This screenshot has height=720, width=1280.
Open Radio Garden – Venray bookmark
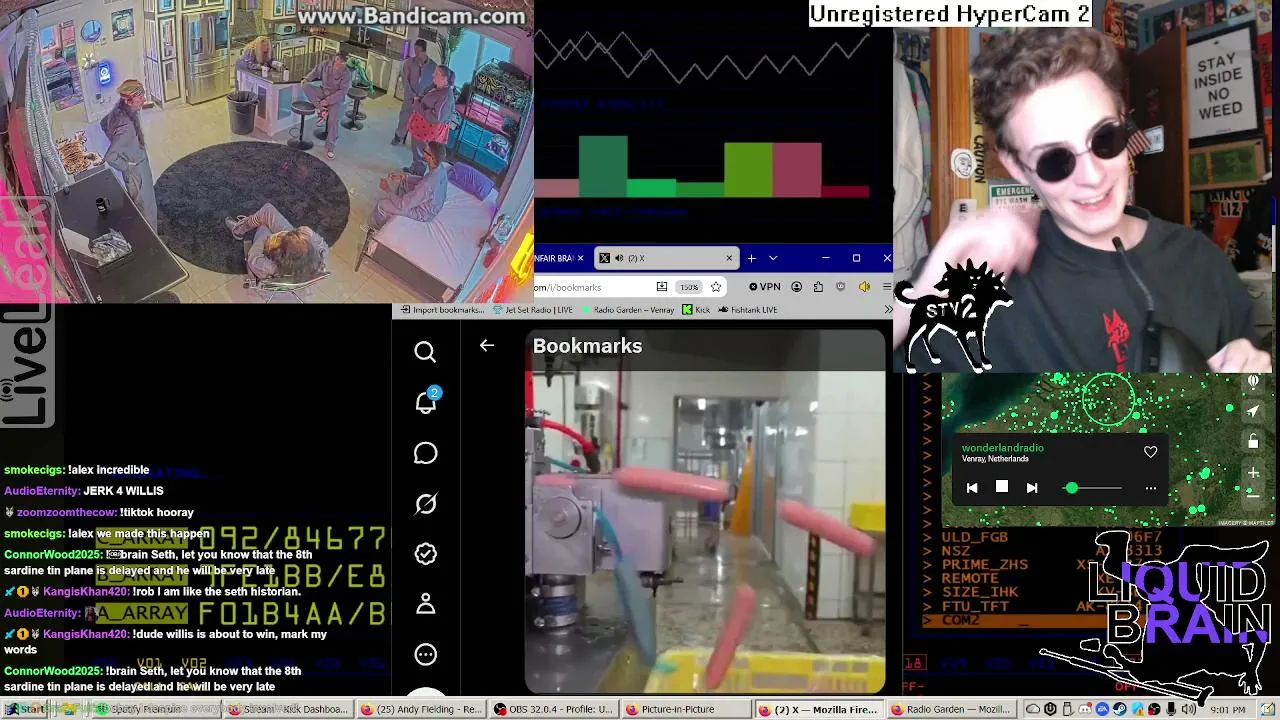click(x=627, y=310)
